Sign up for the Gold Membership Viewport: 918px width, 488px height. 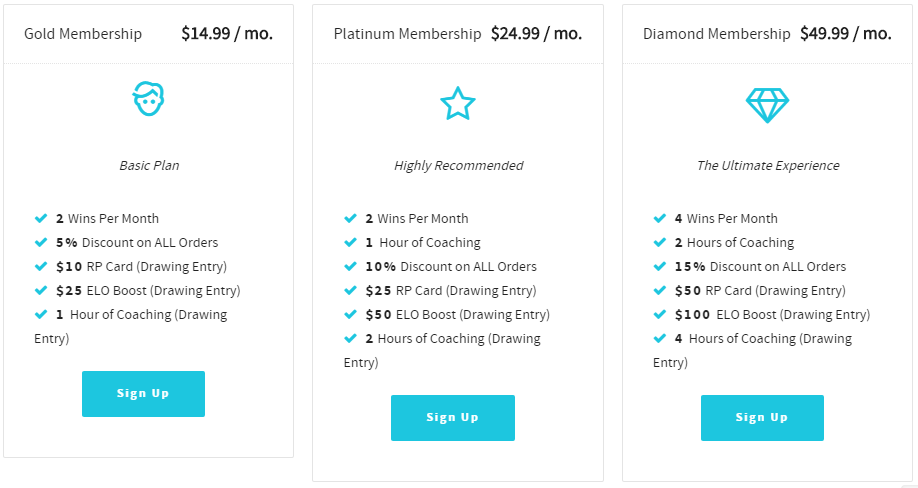143,394
